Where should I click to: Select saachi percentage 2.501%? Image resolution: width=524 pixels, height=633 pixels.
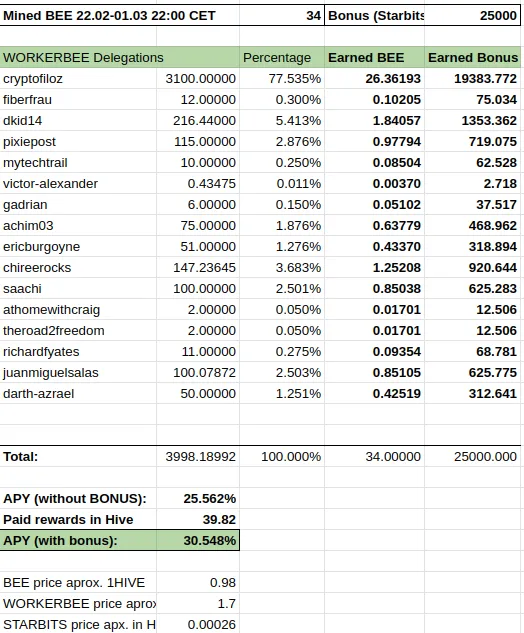pos(282,288)
